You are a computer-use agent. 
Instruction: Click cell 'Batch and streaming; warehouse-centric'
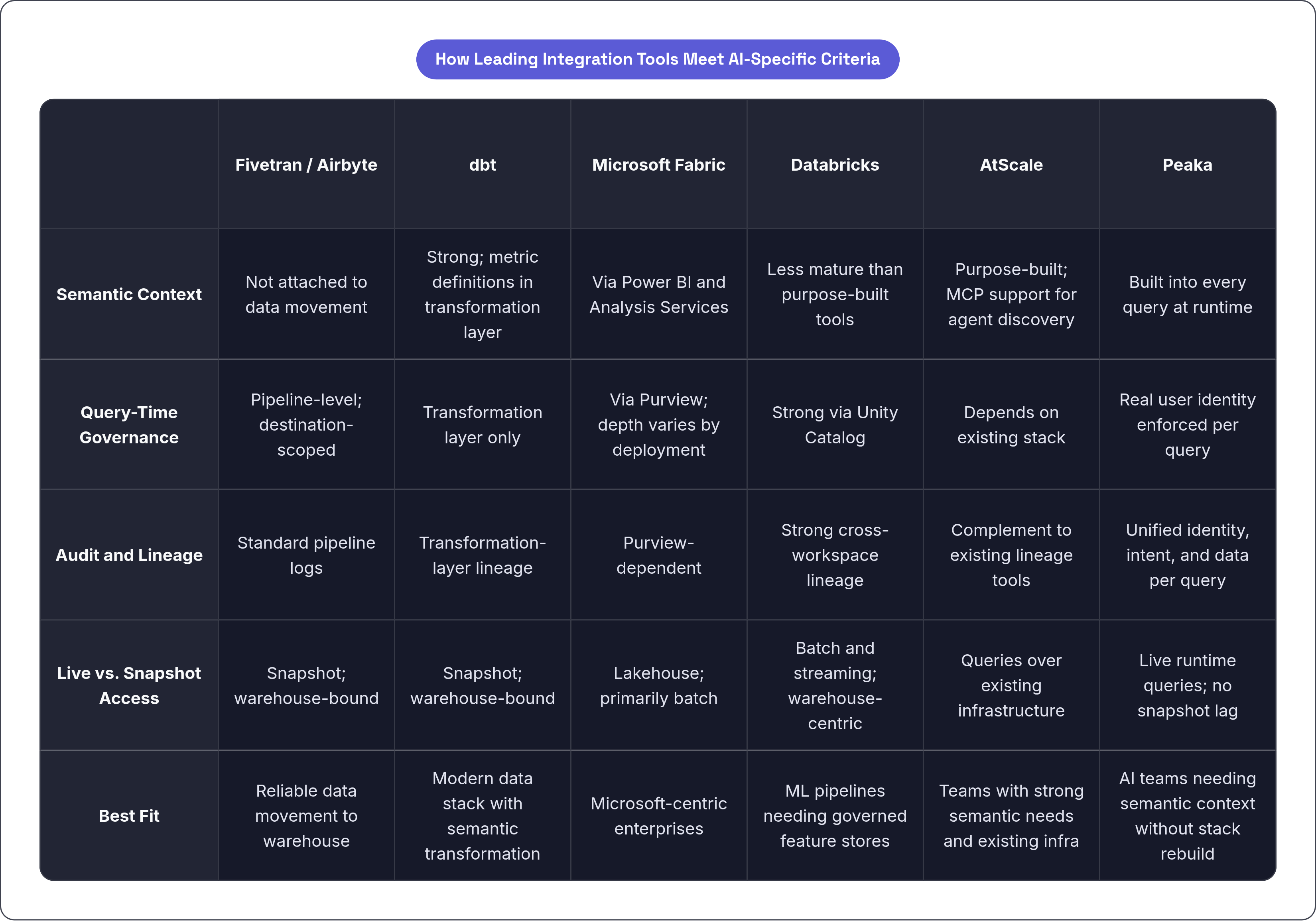(x=835, y=685)
